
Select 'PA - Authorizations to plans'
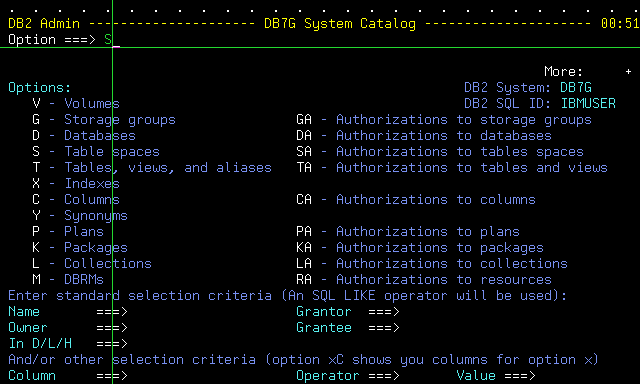coord(408,231)
